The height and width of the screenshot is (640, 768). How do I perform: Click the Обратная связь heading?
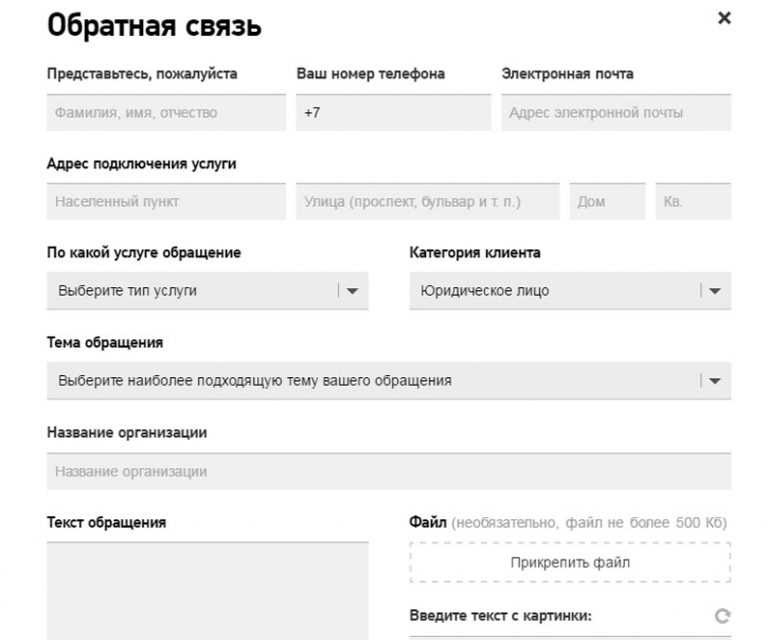click(x=154, y=25)
